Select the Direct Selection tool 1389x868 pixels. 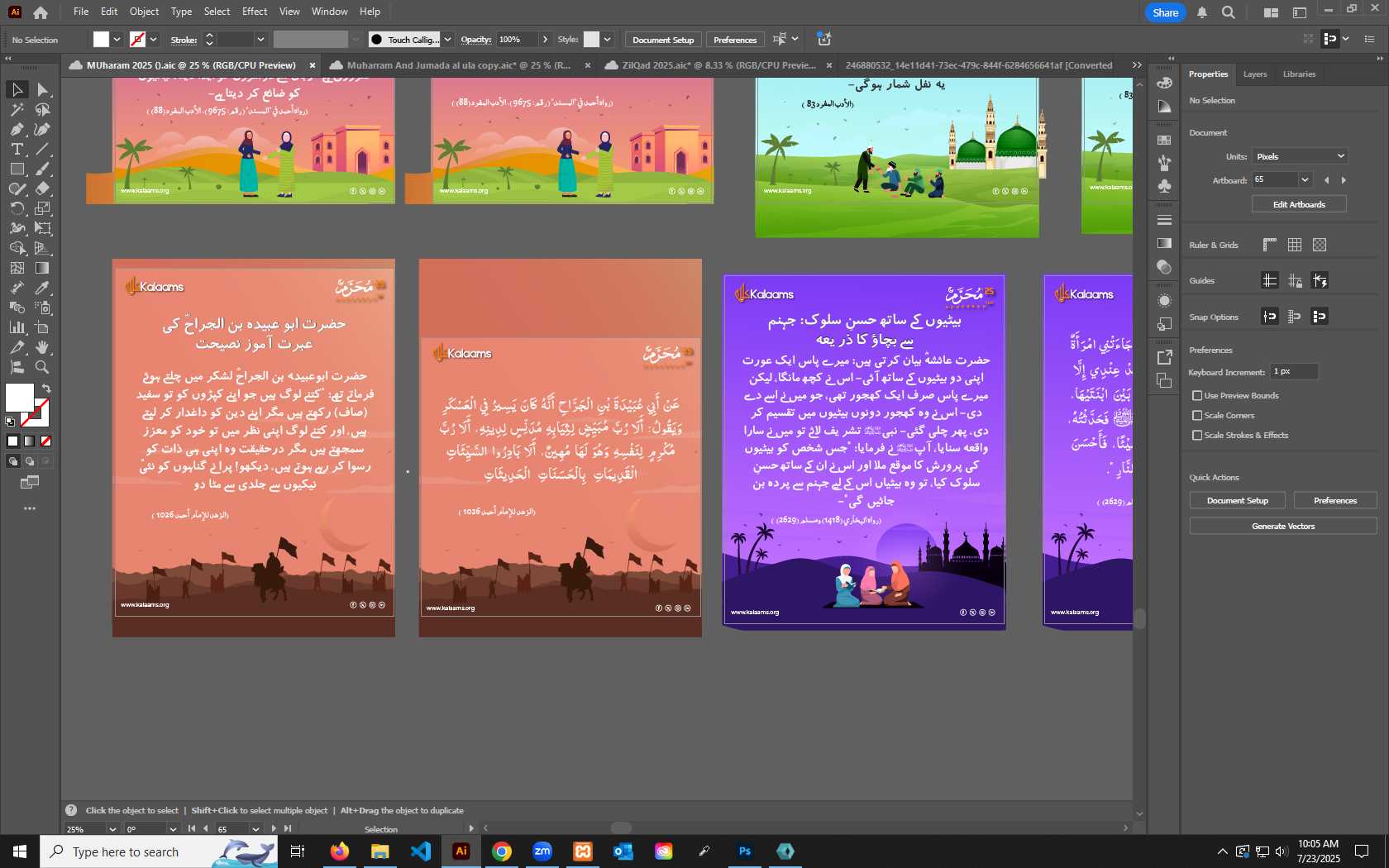pos(43,89)
